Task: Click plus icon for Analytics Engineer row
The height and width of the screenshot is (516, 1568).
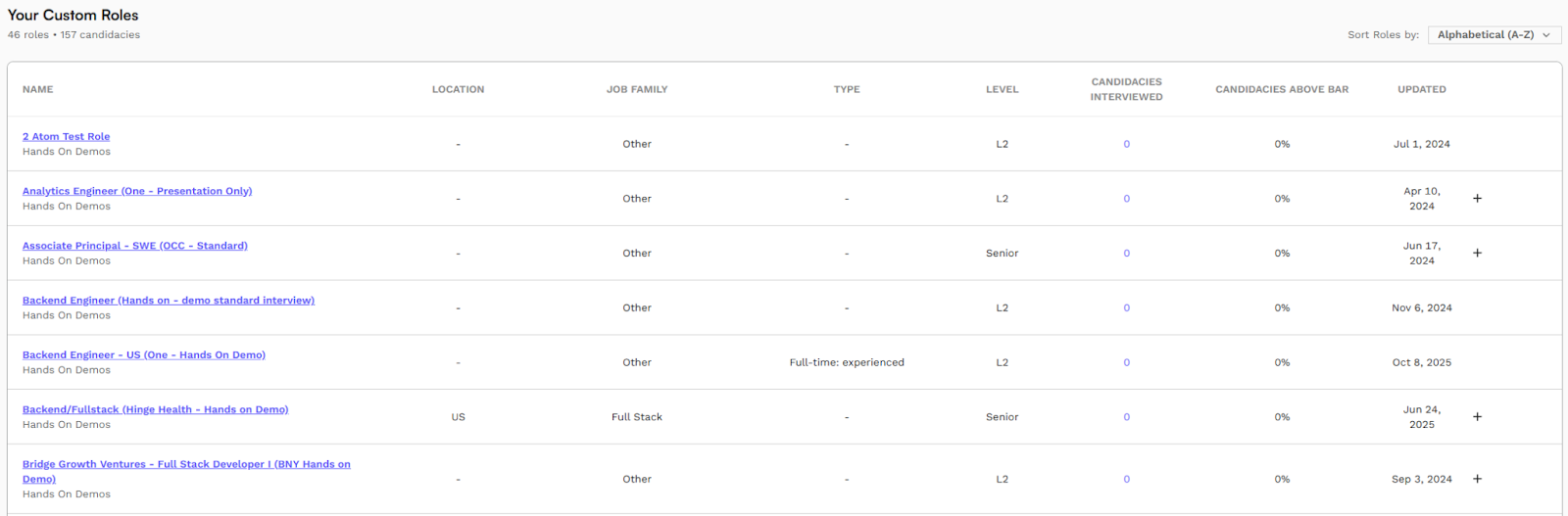Action: click(1477, 199)
